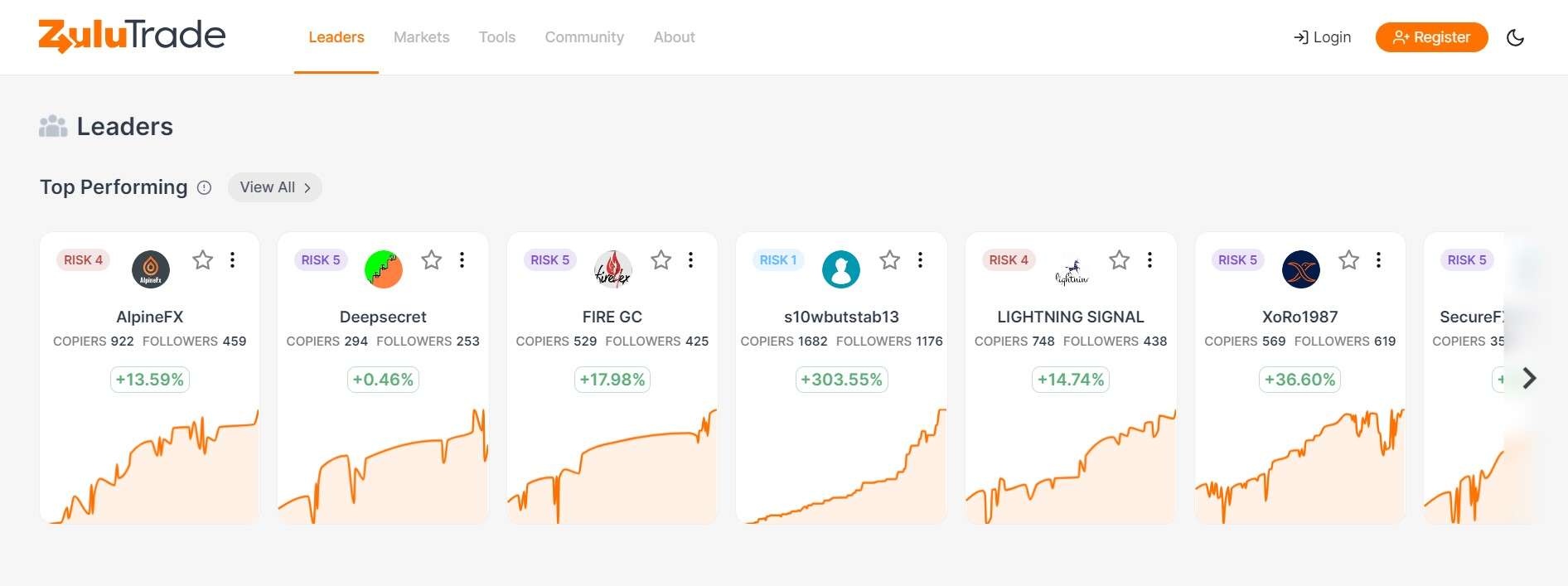Open the Deepsecret leader name
The image size is (1568, 586).
click(383, 317)
